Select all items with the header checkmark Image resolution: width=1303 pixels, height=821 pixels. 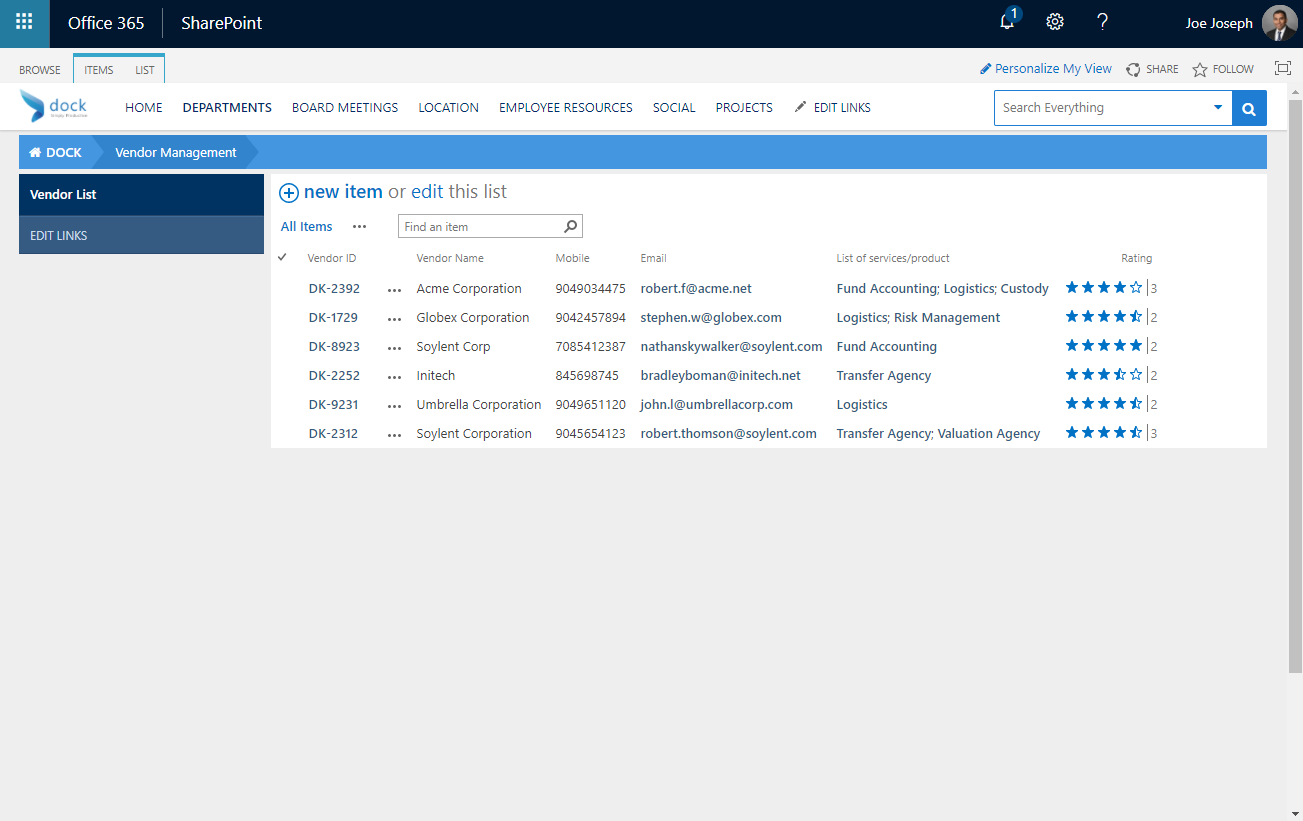point(282,258)
